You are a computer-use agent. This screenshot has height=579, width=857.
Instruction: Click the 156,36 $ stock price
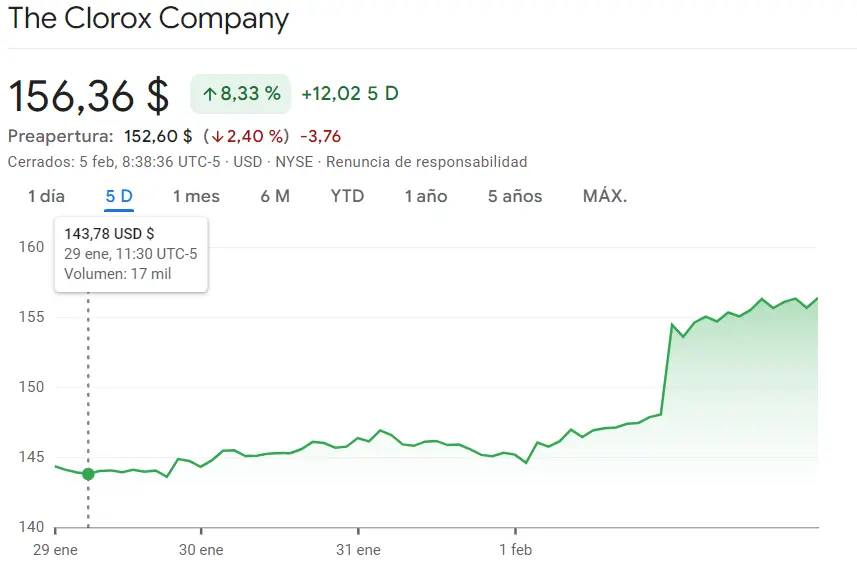pos(89,95)
